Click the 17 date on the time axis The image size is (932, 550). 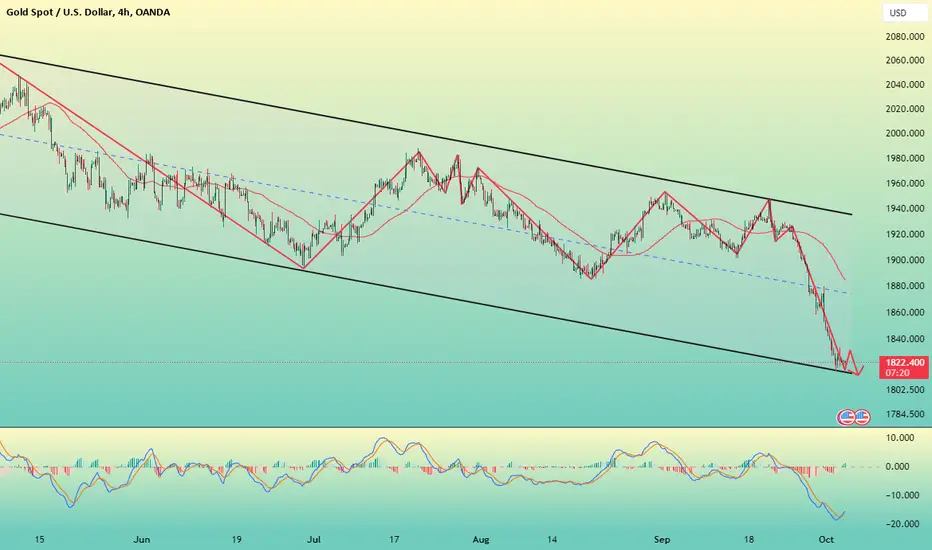pyautogui.click(x=393, y=540)
